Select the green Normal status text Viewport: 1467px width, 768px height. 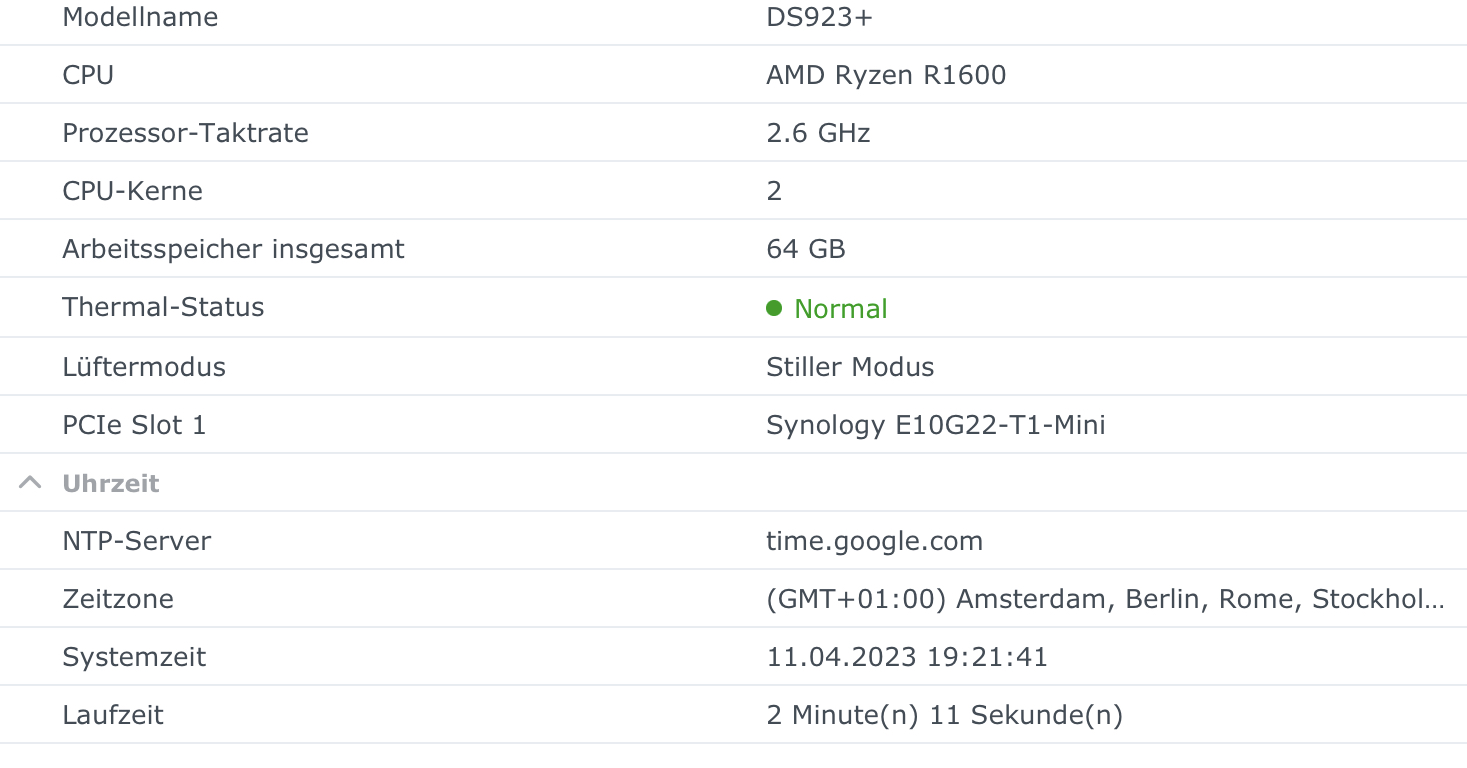tap(840, 309)
